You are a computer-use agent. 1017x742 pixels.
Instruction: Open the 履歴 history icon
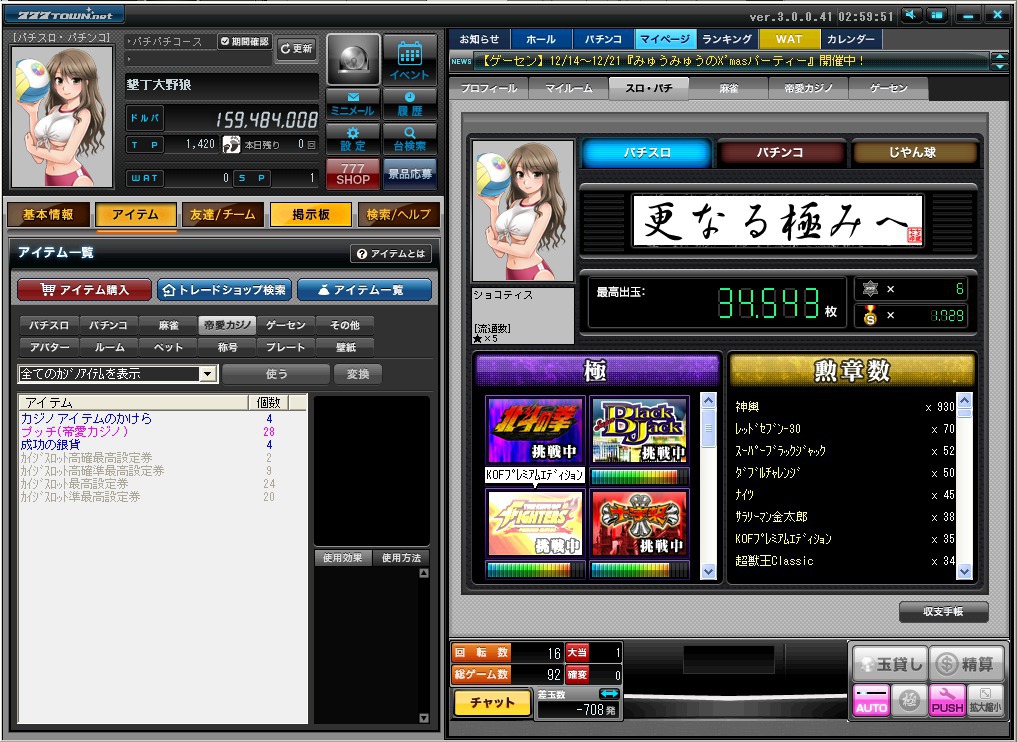409,104
